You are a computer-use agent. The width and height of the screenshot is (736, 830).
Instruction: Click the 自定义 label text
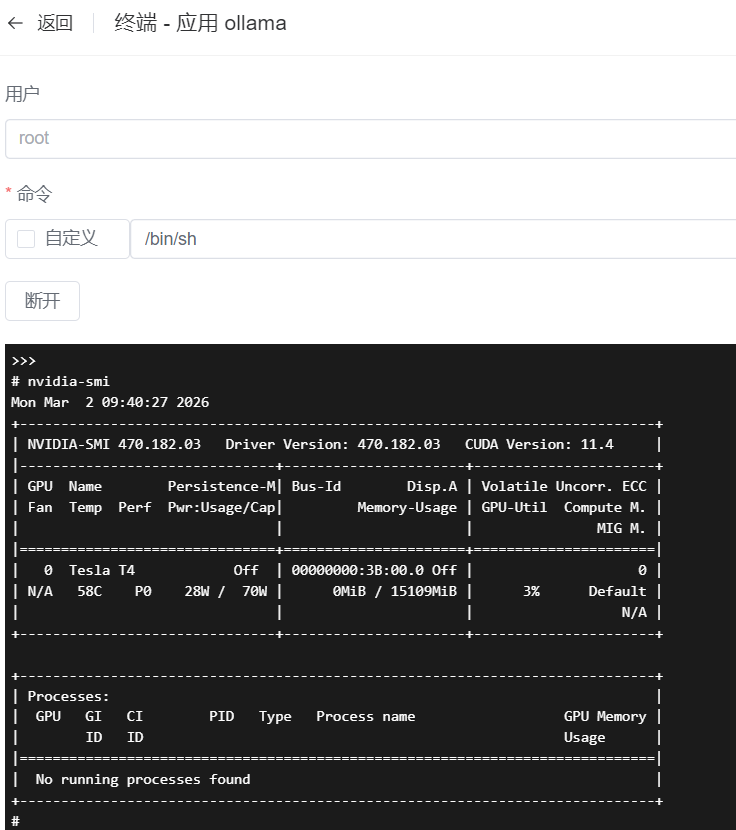click(x=71, y=239)
